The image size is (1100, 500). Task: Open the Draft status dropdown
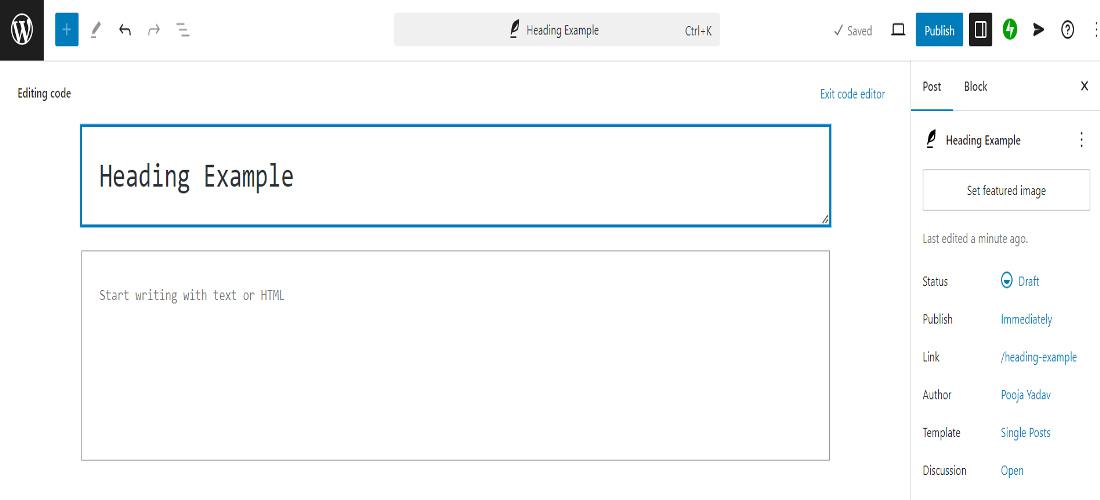coord(1020,281)
